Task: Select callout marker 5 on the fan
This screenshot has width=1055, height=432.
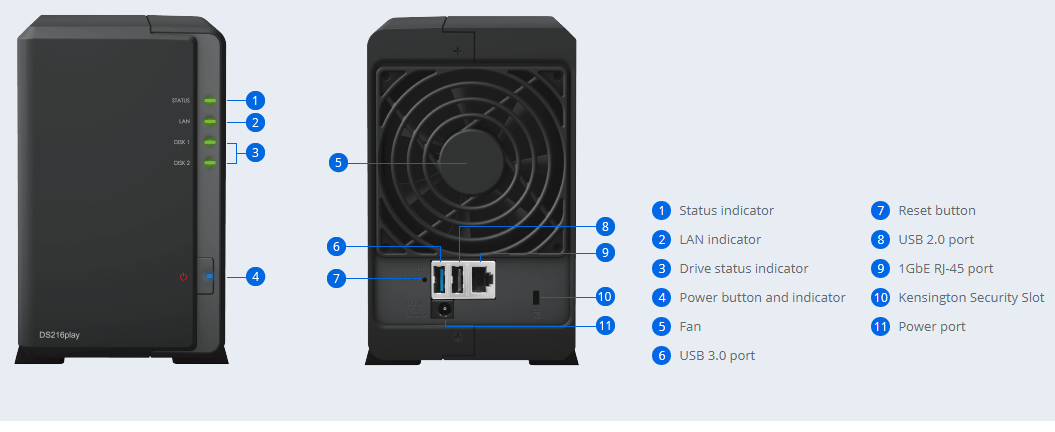Action: [338, 162]
